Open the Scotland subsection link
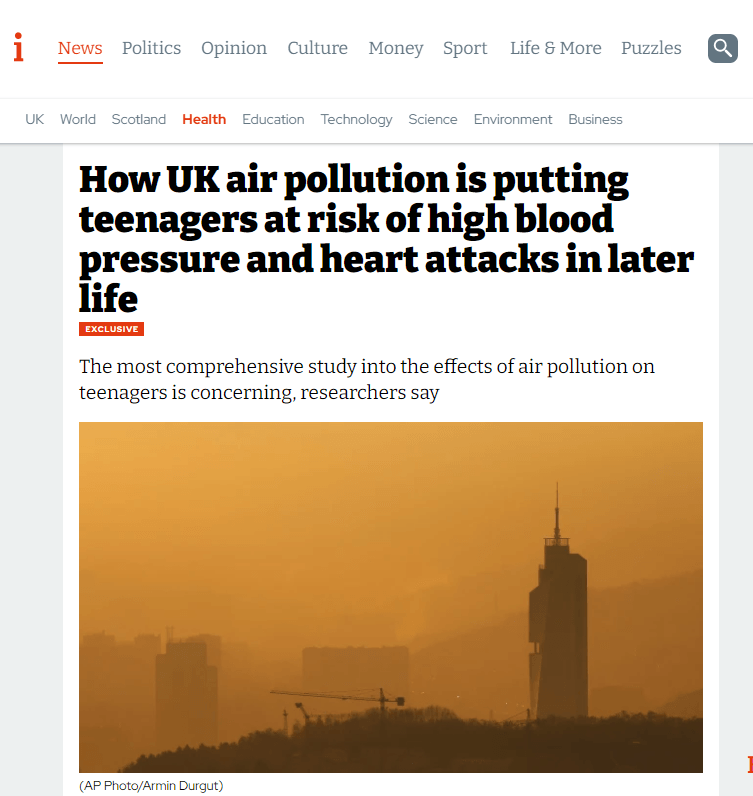 click(139, 119)
